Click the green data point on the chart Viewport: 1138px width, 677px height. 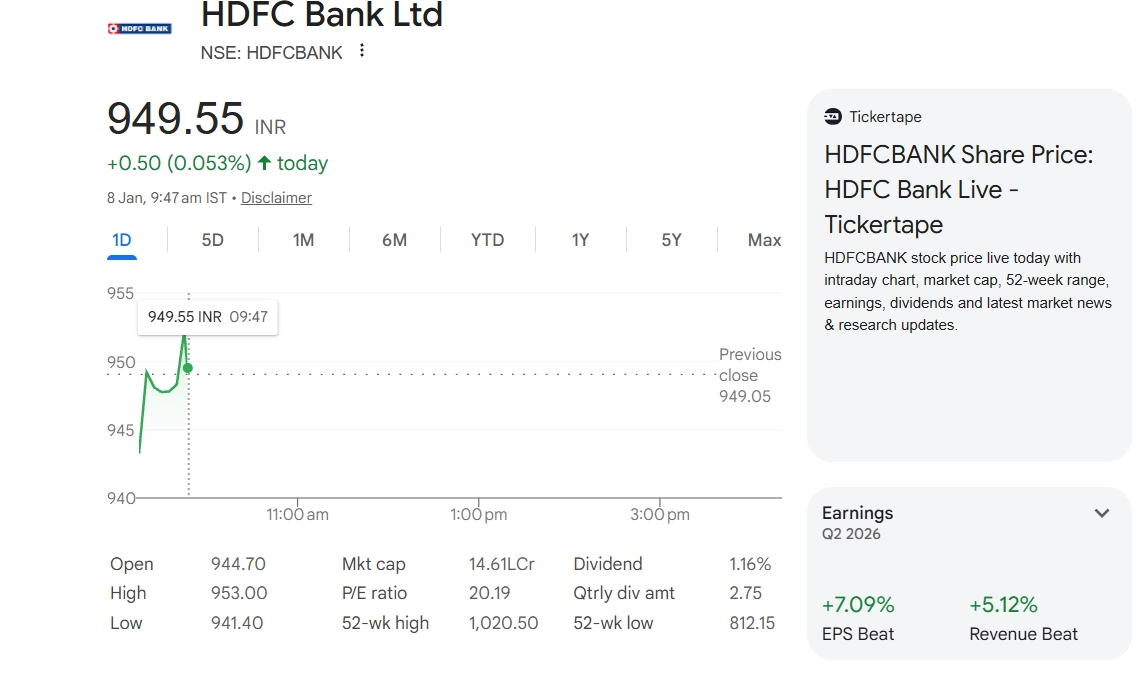click(x=188, y=368)
